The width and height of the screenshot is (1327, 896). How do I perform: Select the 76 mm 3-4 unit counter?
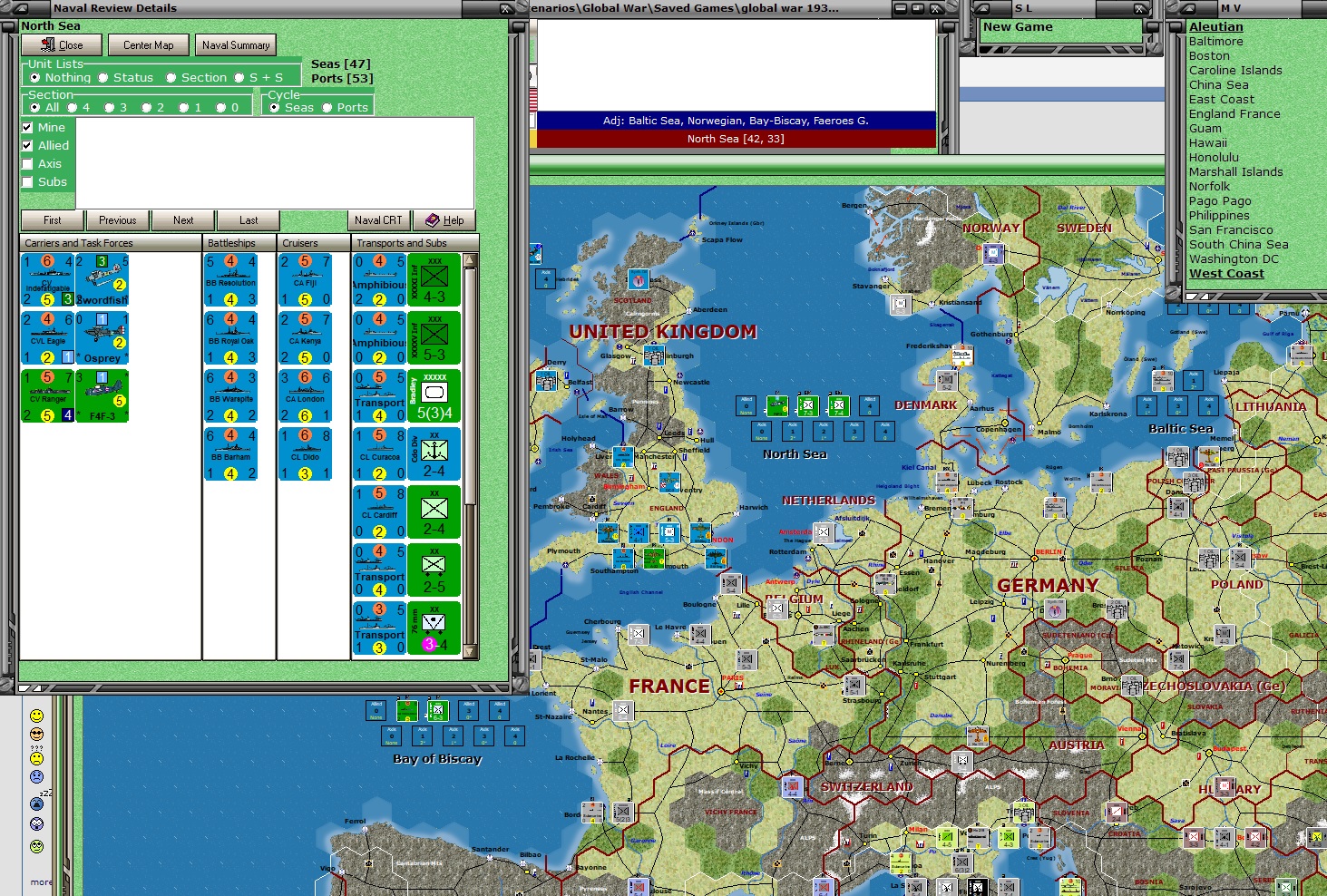[434, 628]
